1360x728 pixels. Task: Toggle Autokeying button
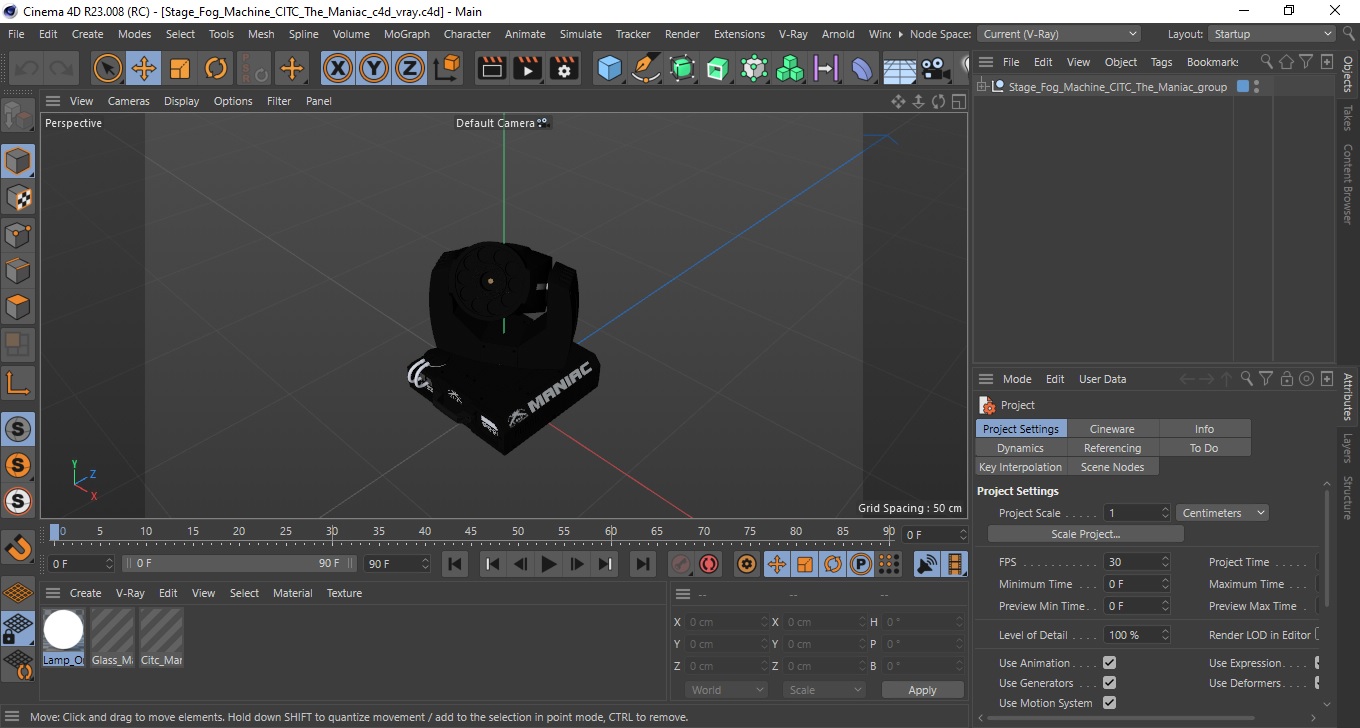(x=709, y=564)
